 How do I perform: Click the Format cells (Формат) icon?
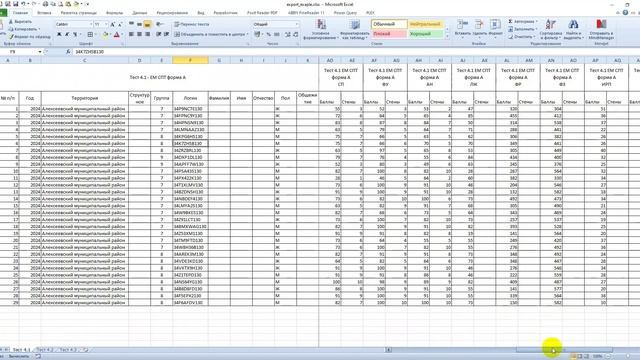(495, 24)
